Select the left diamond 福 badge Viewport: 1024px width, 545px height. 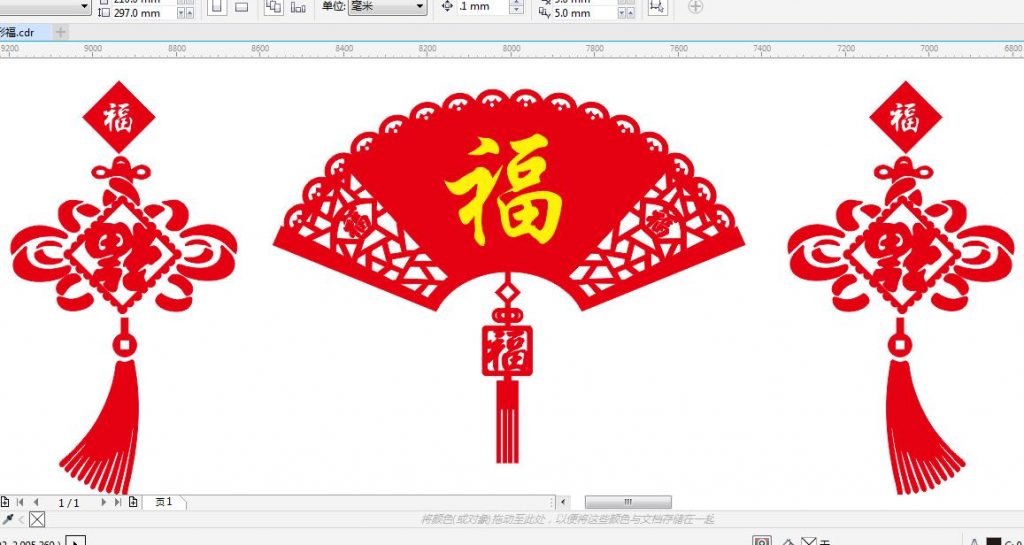coord(119,117)
